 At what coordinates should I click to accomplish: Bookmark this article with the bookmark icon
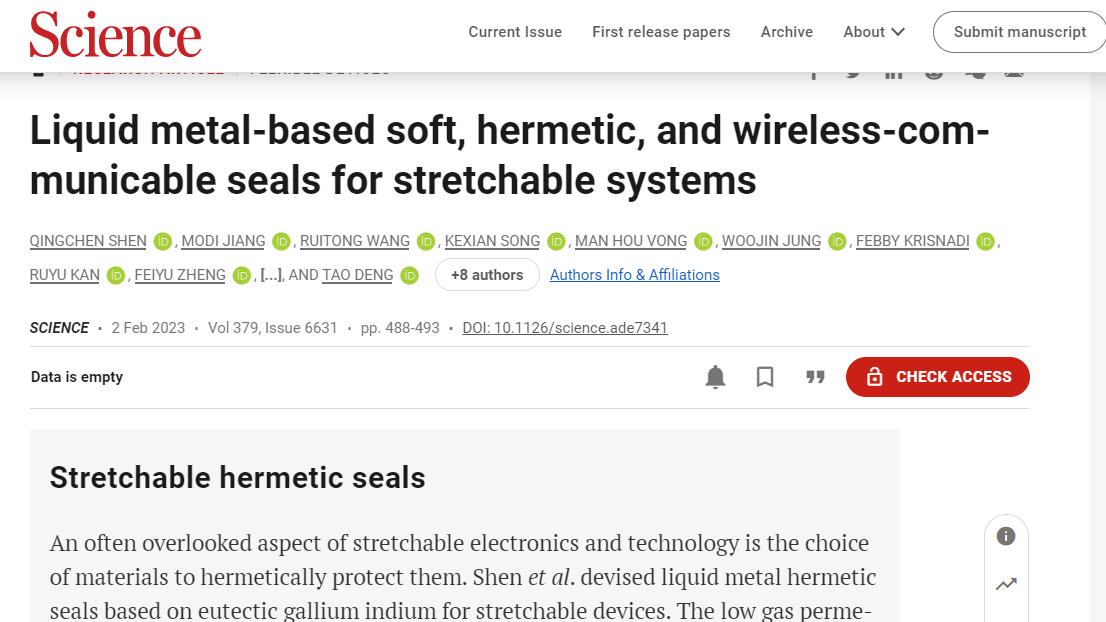click(765, 377)
